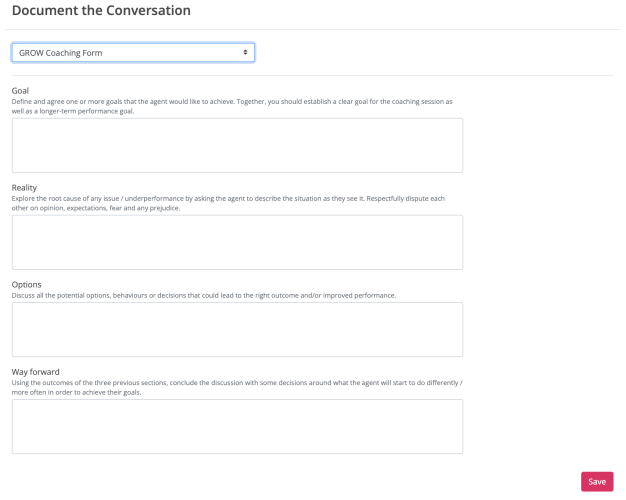Click the Reality field label
Screen dimensions: 626x500
point(24,187)
